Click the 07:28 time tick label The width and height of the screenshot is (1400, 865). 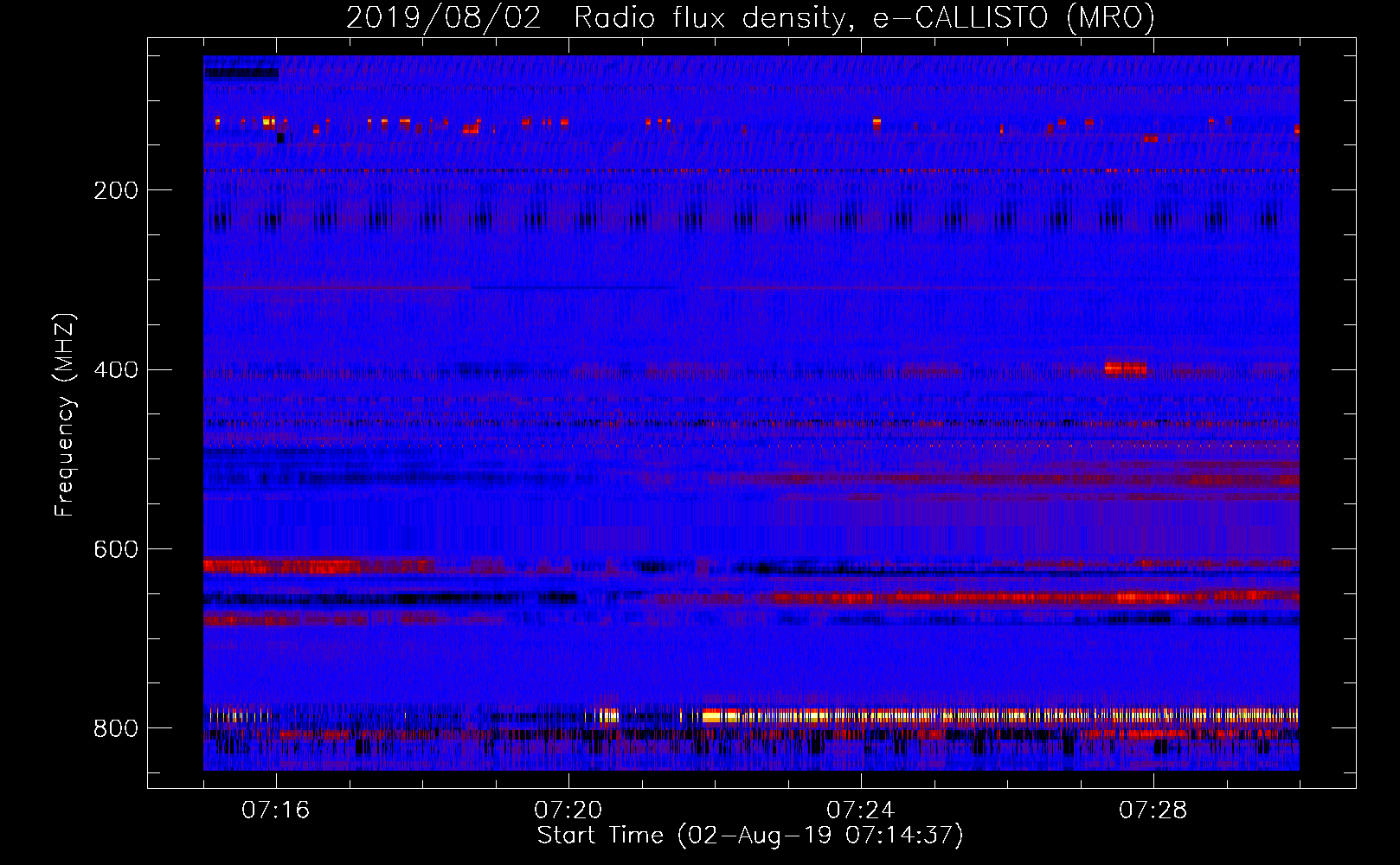coord(1153,811)
